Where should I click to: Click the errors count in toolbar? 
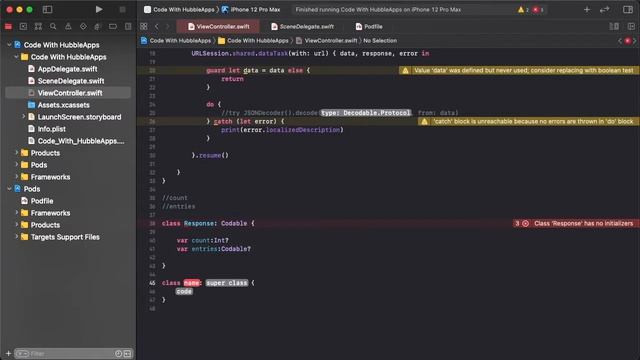pos(538,9)
